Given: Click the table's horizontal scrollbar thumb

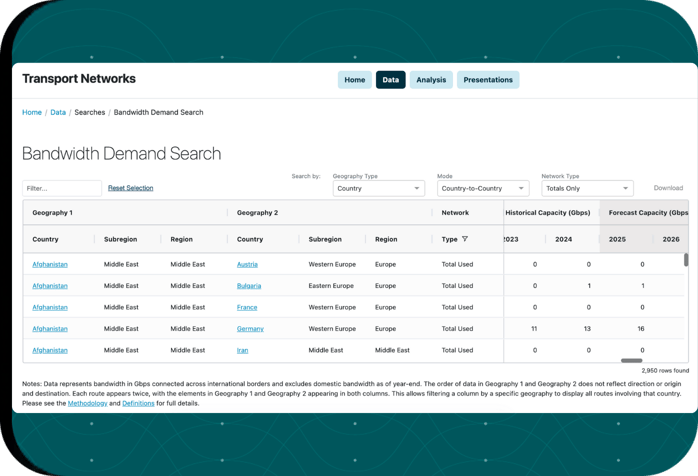Looking at the screenshot, I should [631, 360].
